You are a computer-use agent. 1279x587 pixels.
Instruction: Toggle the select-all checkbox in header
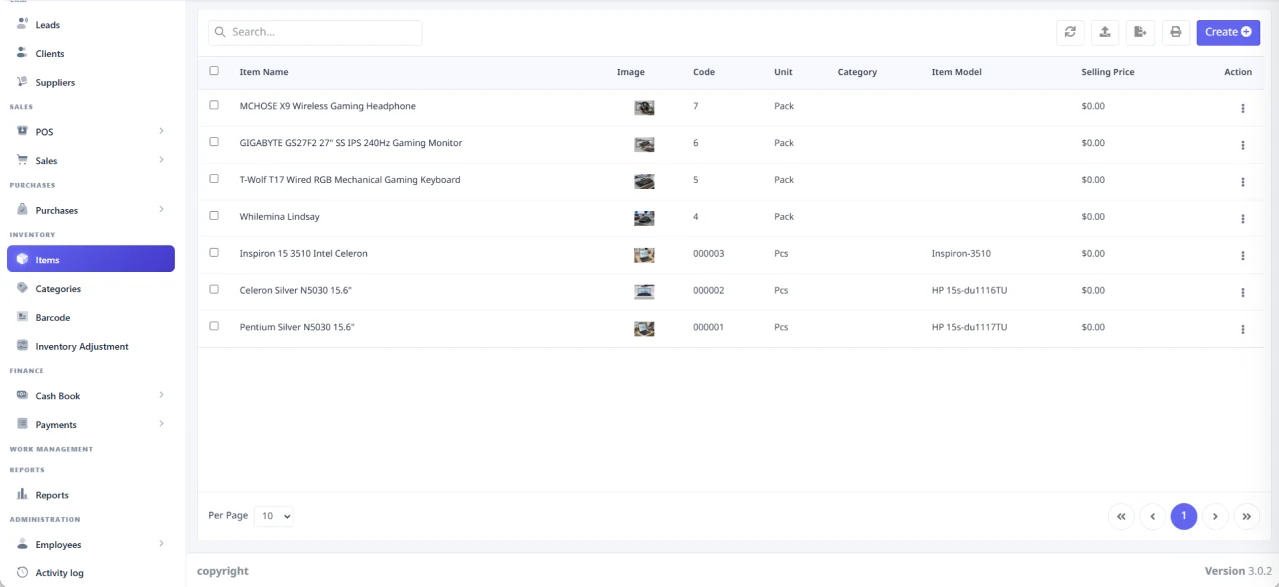[x=214, y=71]
